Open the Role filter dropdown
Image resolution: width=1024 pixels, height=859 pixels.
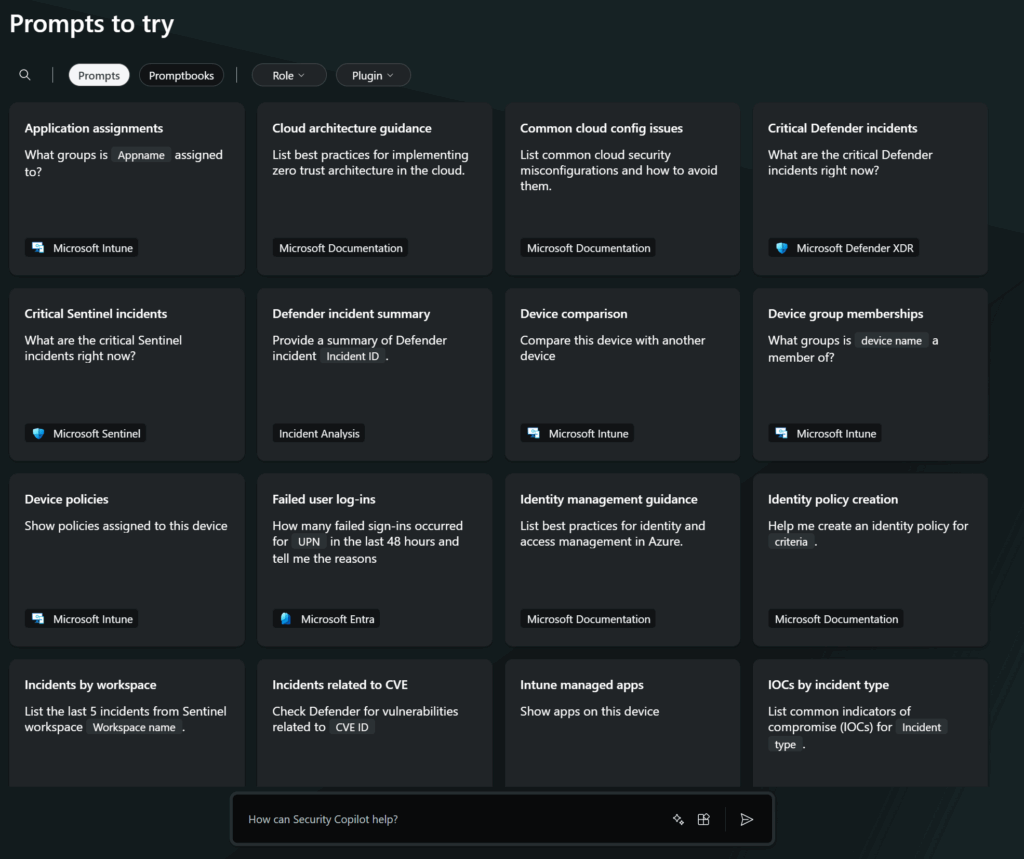pos(289,75)
